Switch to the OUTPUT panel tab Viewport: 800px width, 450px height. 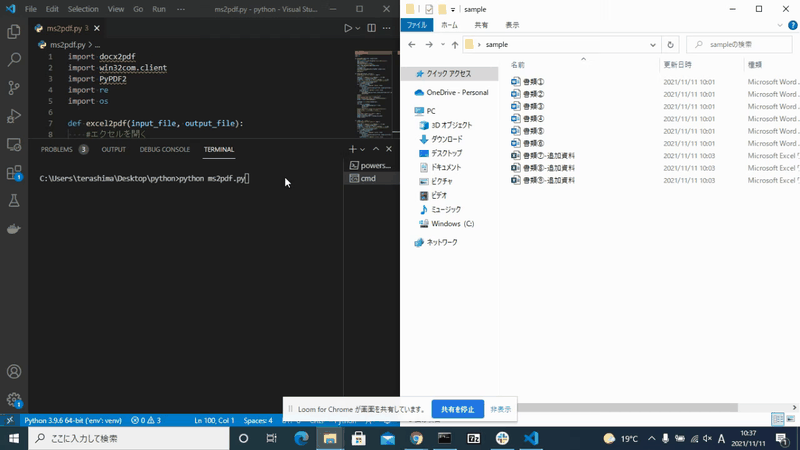click(113, 149)
